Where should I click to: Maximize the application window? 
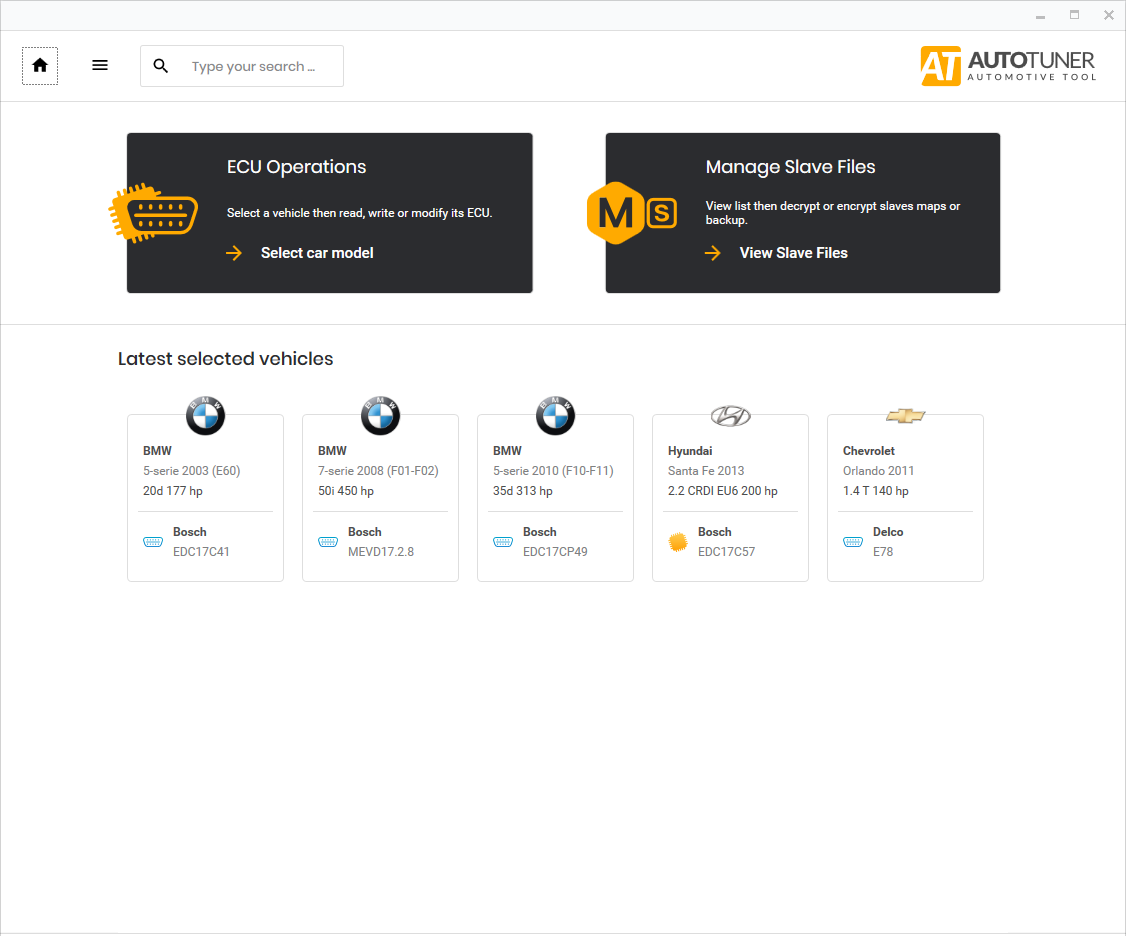pyautogui.click(x=1075, y=15)
